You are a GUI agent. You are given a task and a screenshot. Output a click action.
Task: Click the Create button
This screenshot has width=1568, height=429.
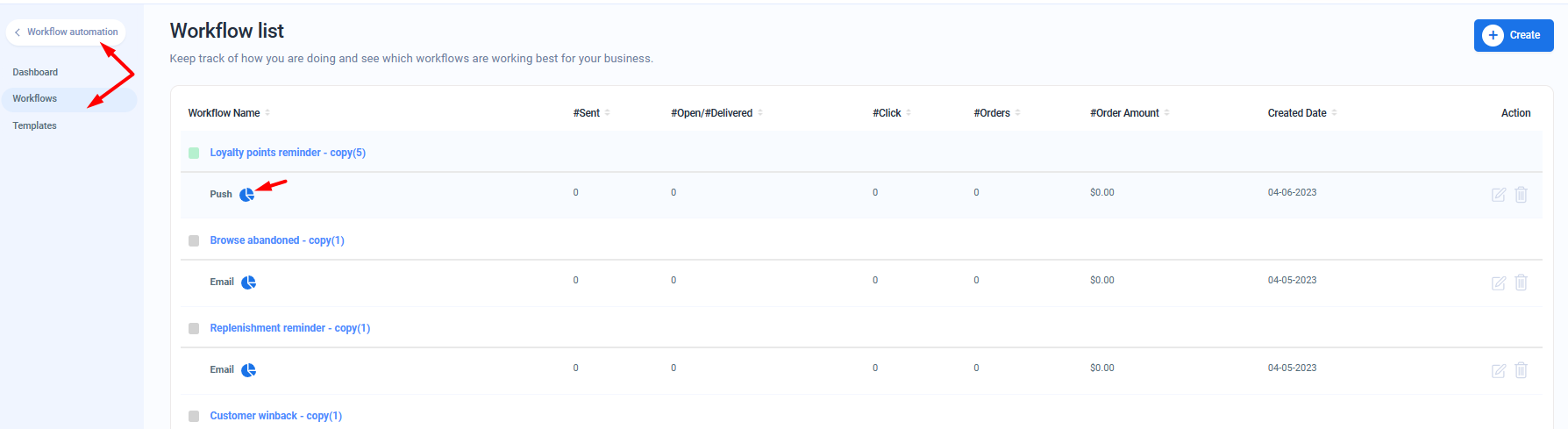pos(1513,35)
